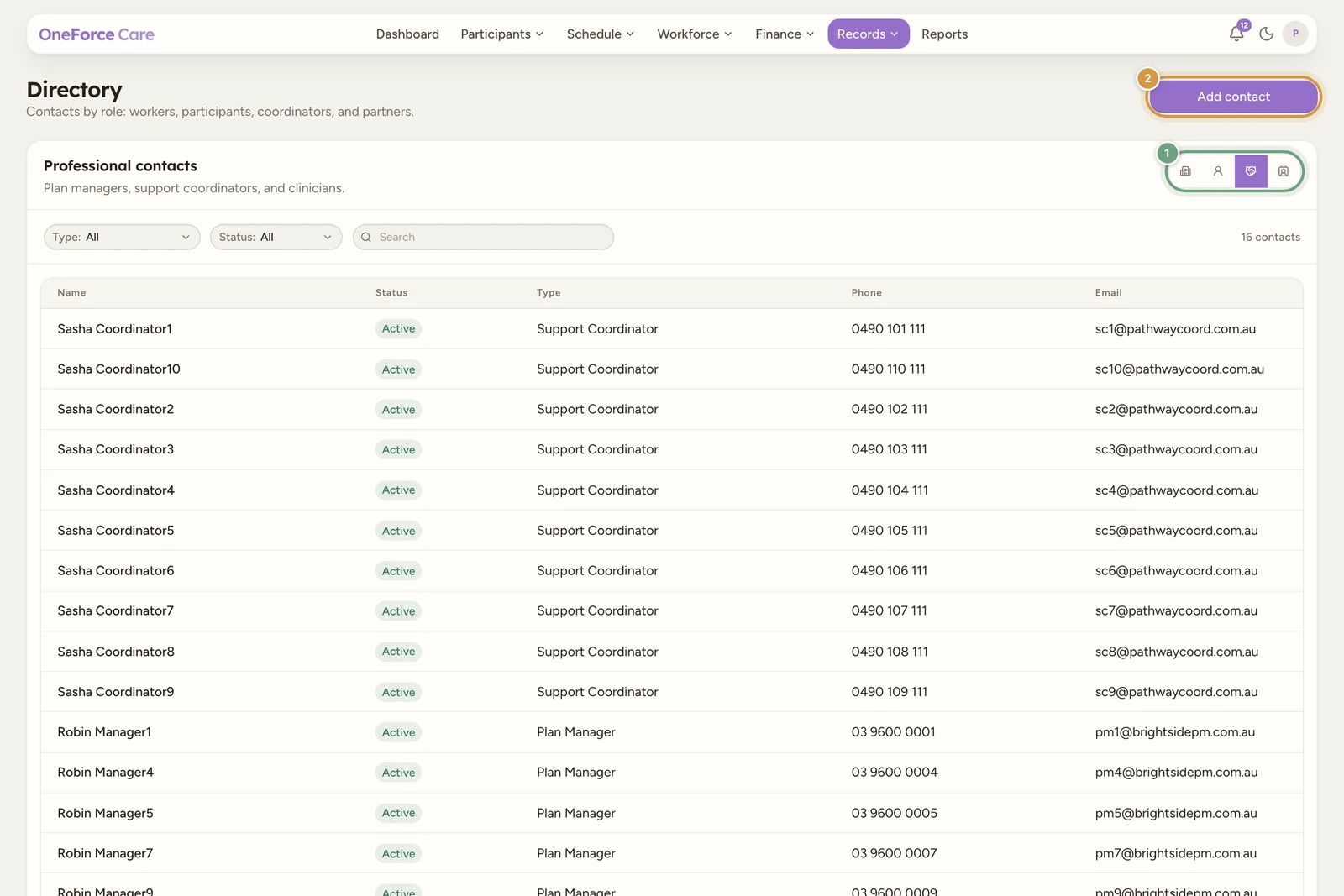The height and width of the screenshot is (896, 1344).
Task: Open the Sasha Coordinator9 contact
Action: [x=116, y=692]
